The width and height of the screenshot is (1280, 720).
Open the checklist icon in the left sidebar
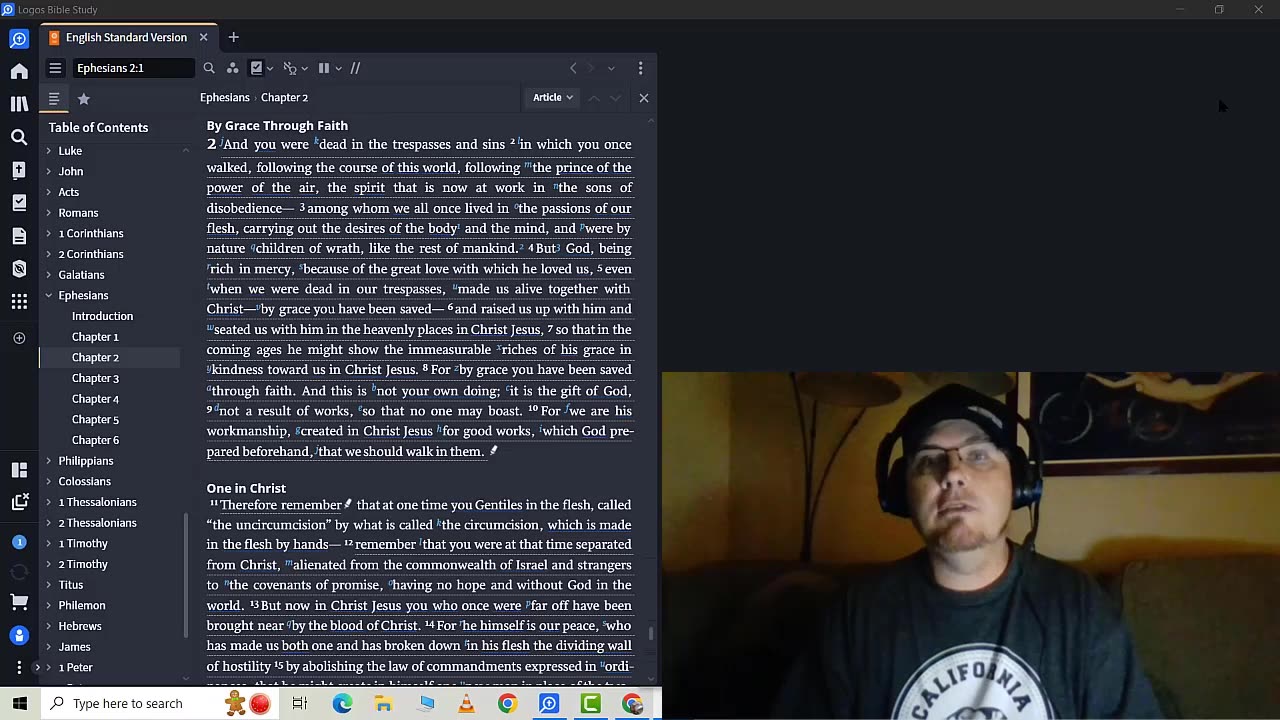19,203
